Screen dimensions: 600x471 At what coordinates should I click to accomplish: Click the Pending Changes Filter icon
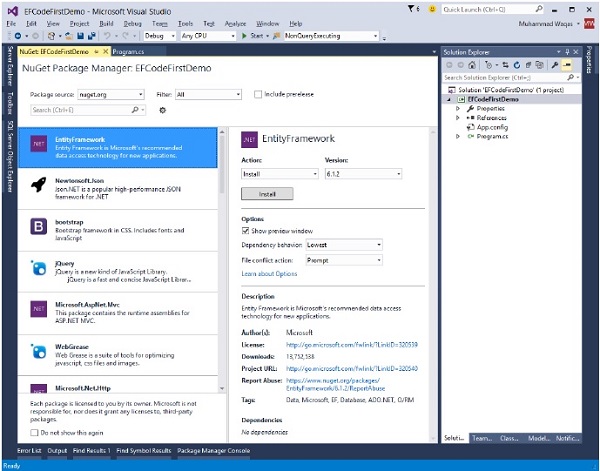point(488,65)
